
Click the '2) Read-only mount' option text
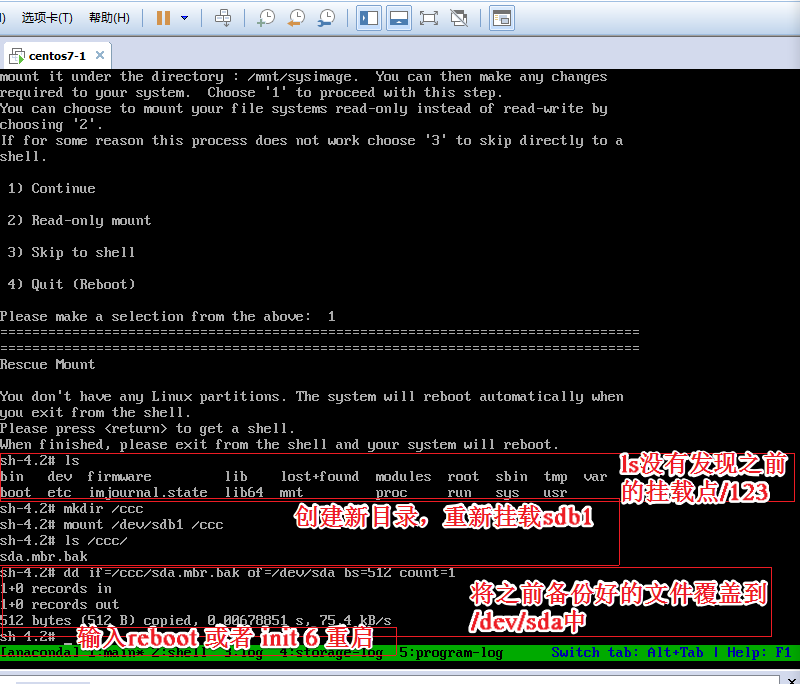[x=79, y=221]
